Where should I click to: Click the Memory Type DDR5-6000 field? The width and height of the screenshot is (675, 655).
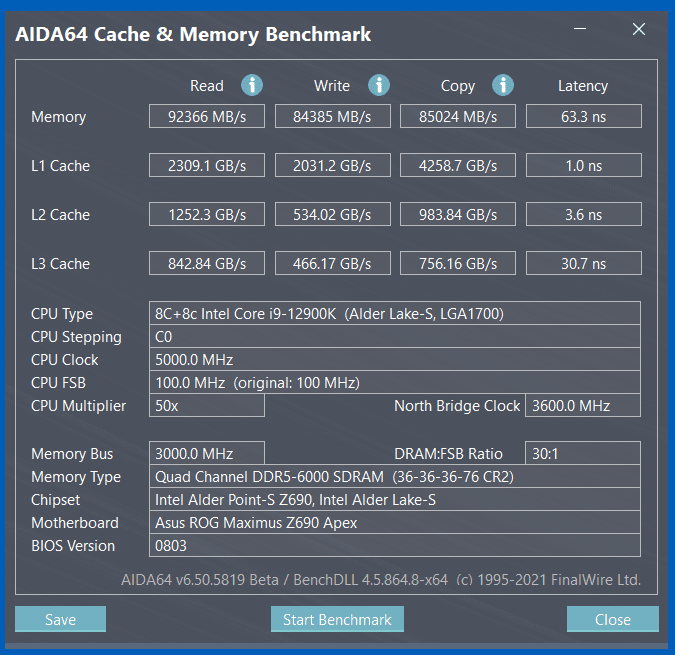point(395,476)
